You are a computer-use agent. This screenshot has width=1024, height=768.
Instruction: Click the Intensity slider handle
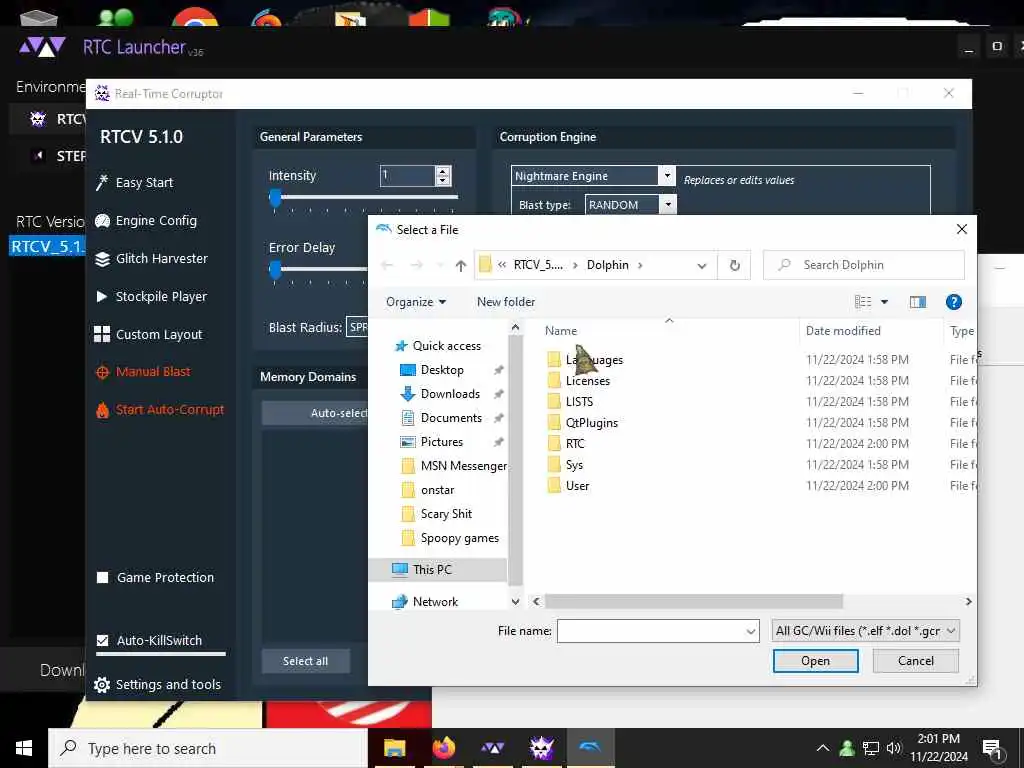276,198
